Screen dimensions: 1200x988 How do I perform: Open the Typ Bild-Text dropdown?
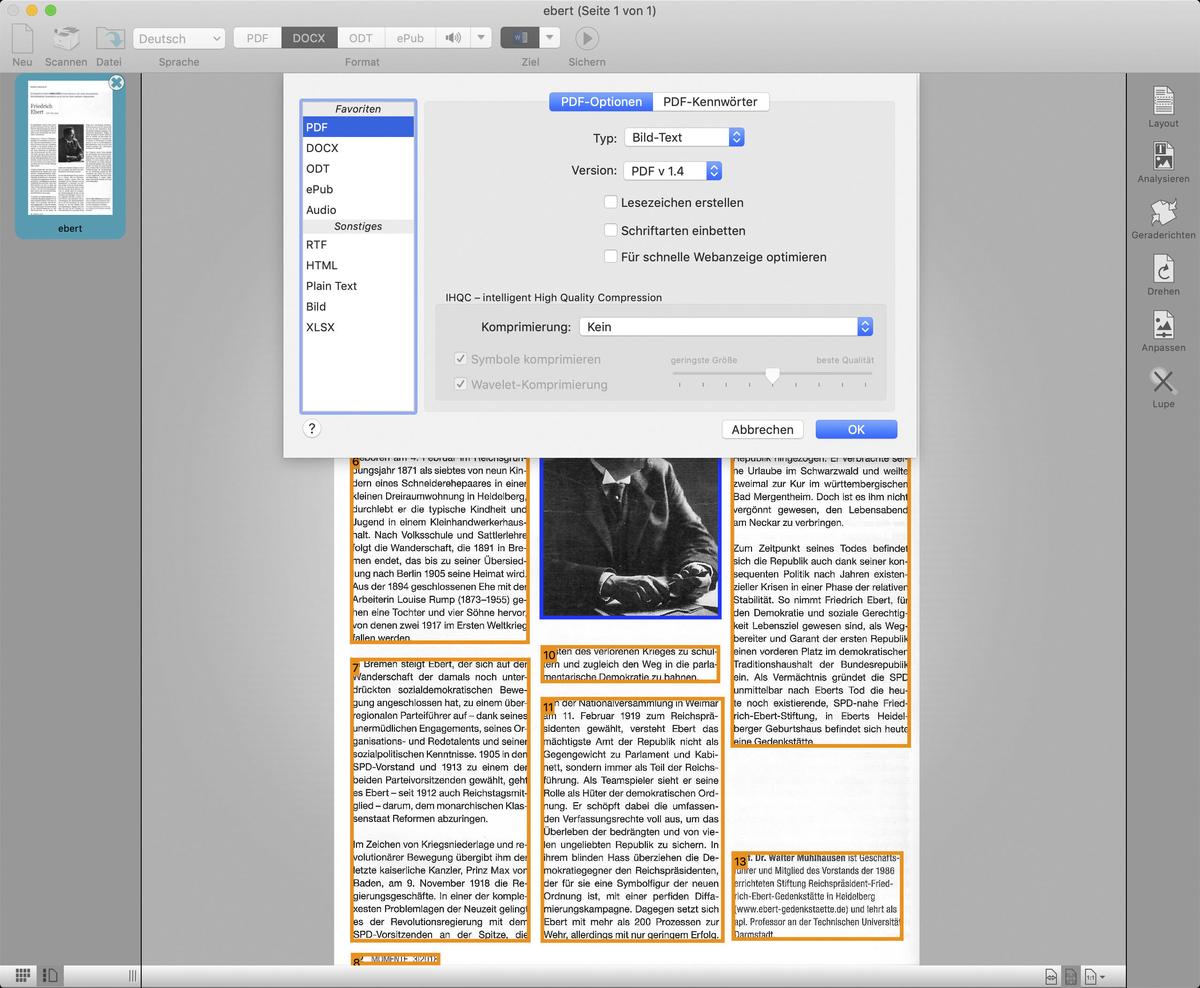pyautogui.click(x=684, y=137)
